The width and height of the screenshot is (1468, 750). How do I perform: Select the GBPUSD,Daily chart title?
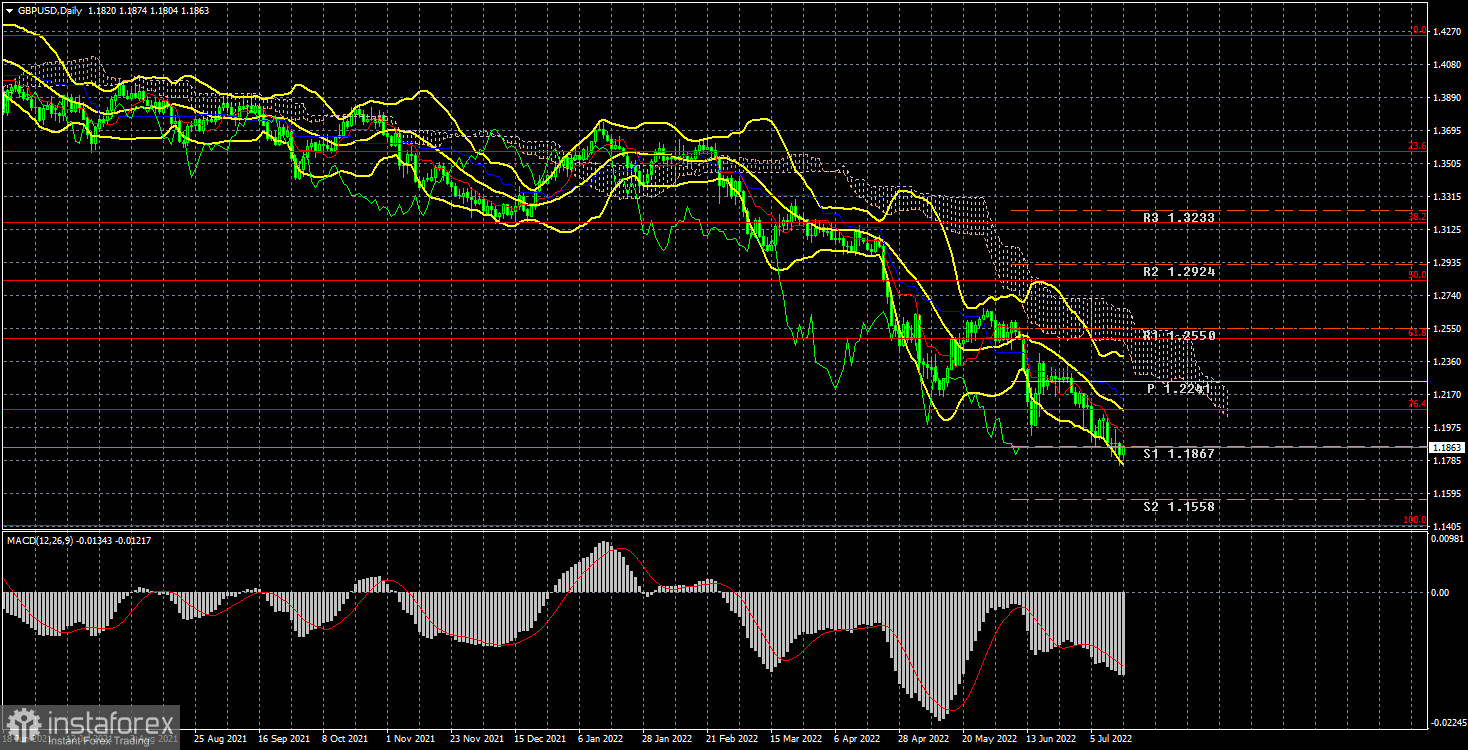(x=48, y=9)
